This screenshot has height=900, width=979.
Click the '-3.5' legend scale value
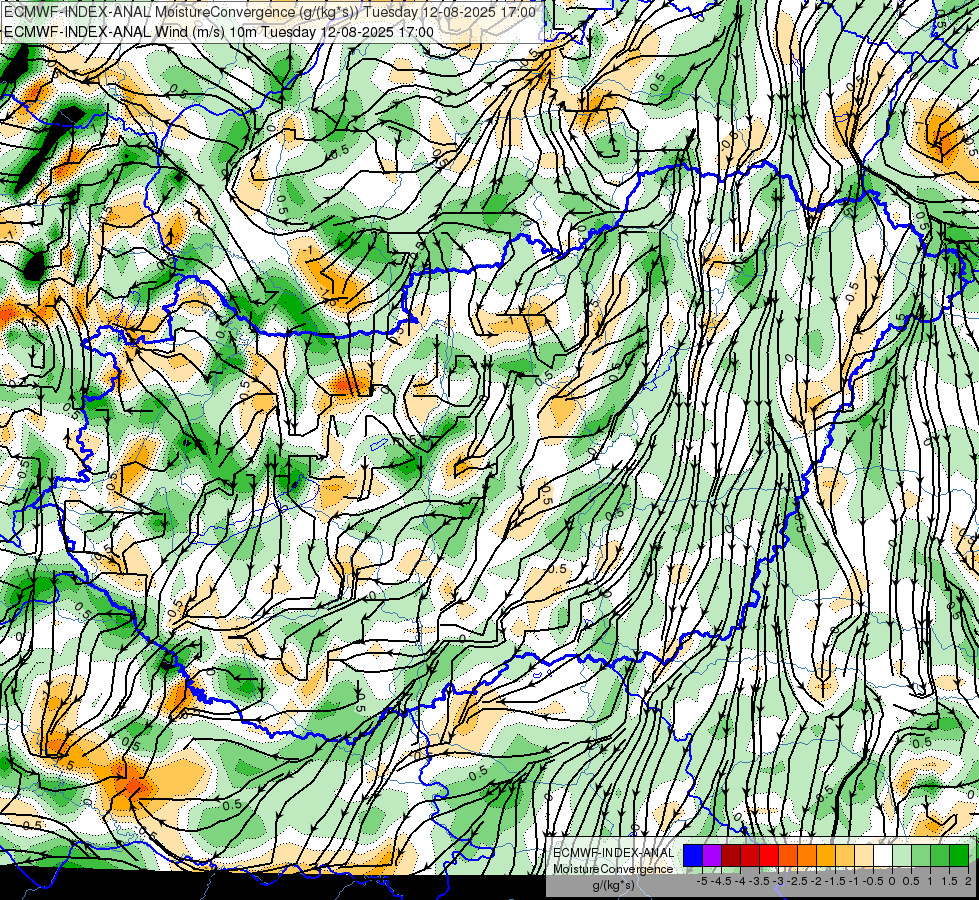coord(759,881)
